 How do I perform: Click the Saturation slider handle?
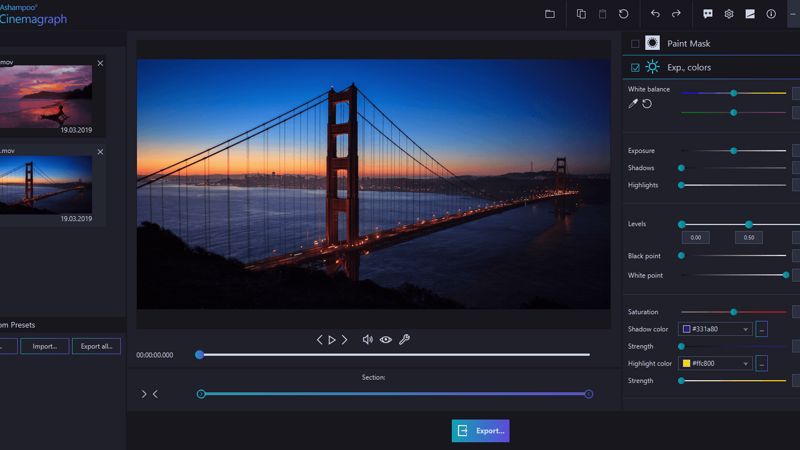733,312
